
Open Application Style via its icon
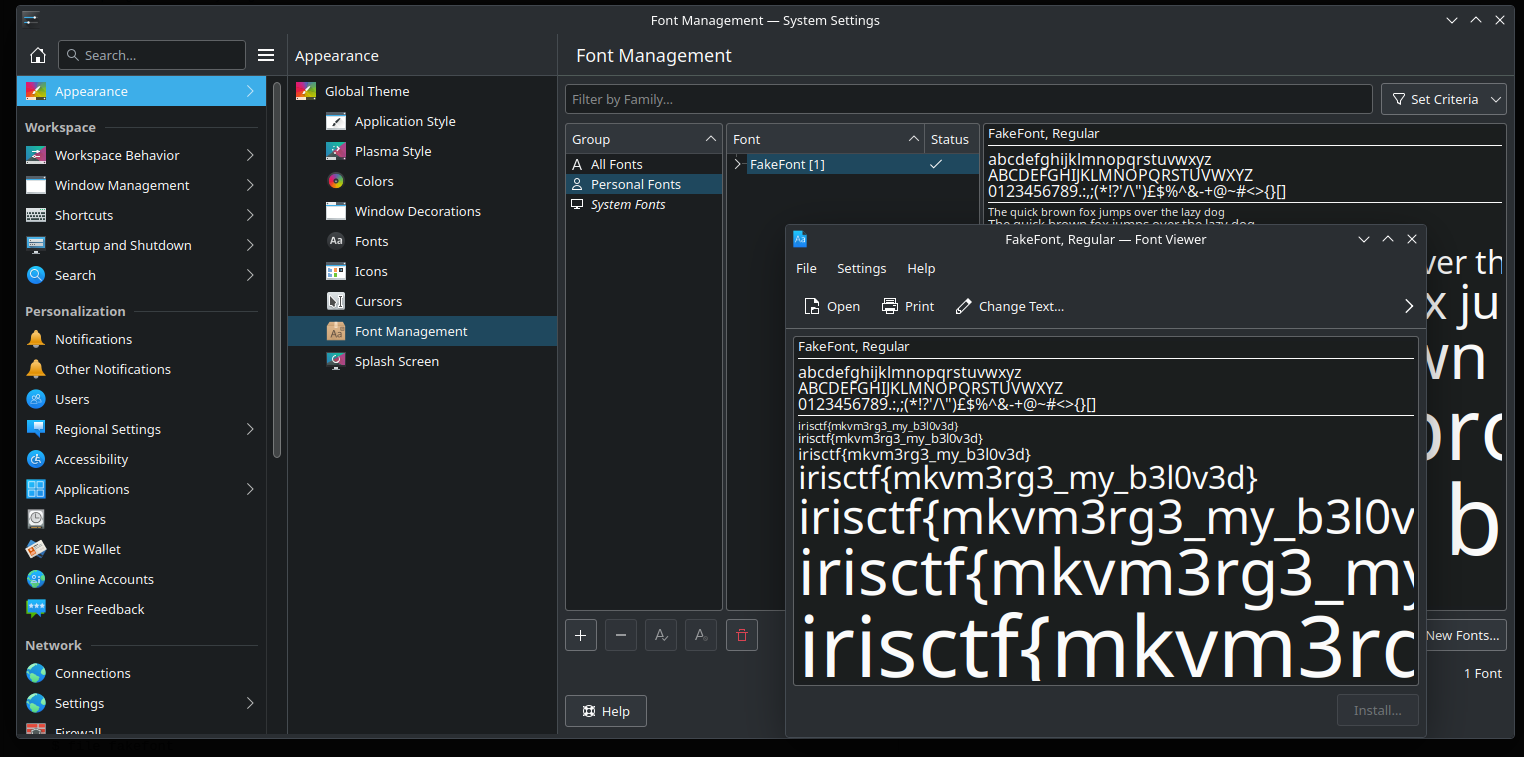tap(336, 121)
